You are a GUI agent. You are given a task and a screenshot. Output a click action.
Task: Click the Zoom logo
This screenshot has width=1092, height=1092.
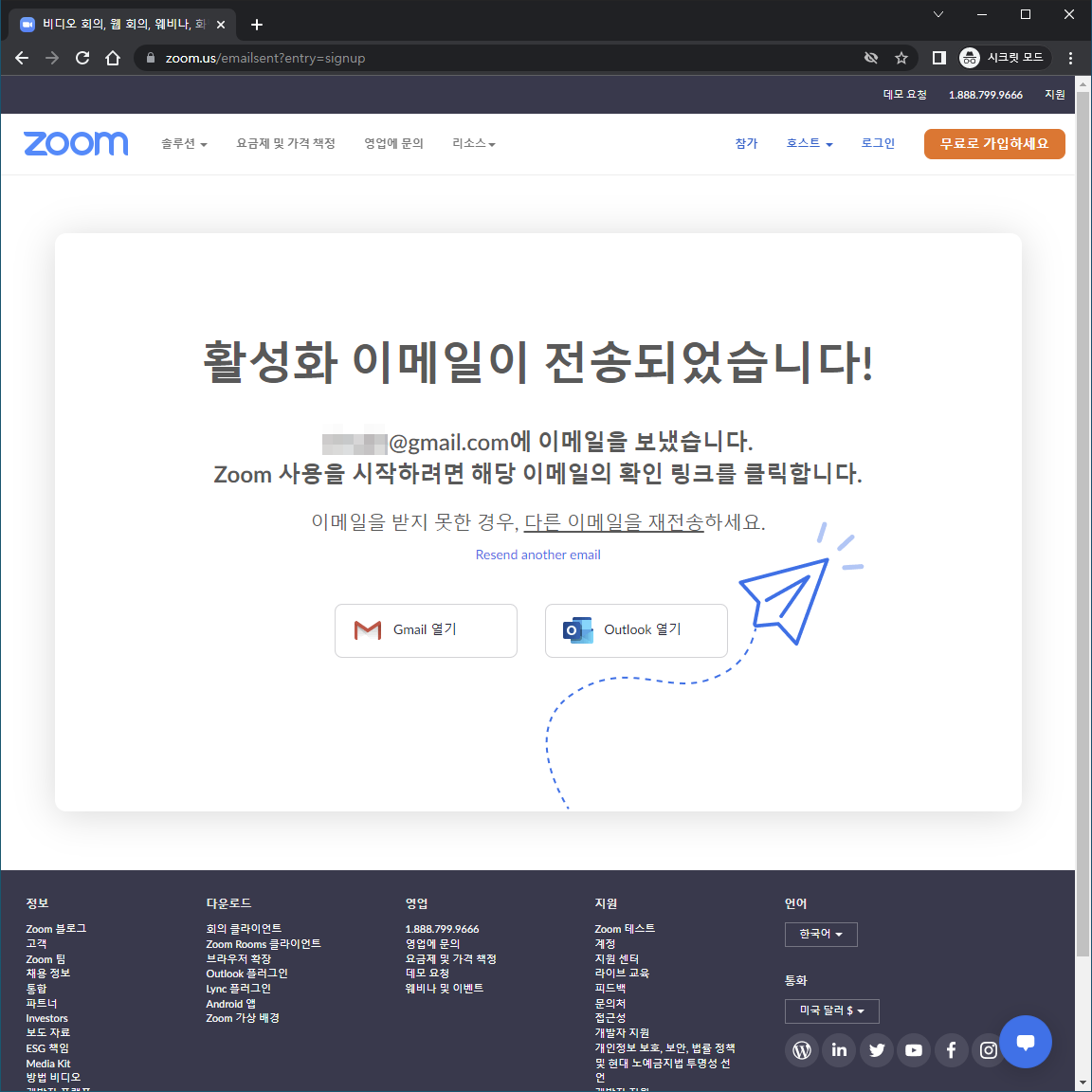coord(76,143)
